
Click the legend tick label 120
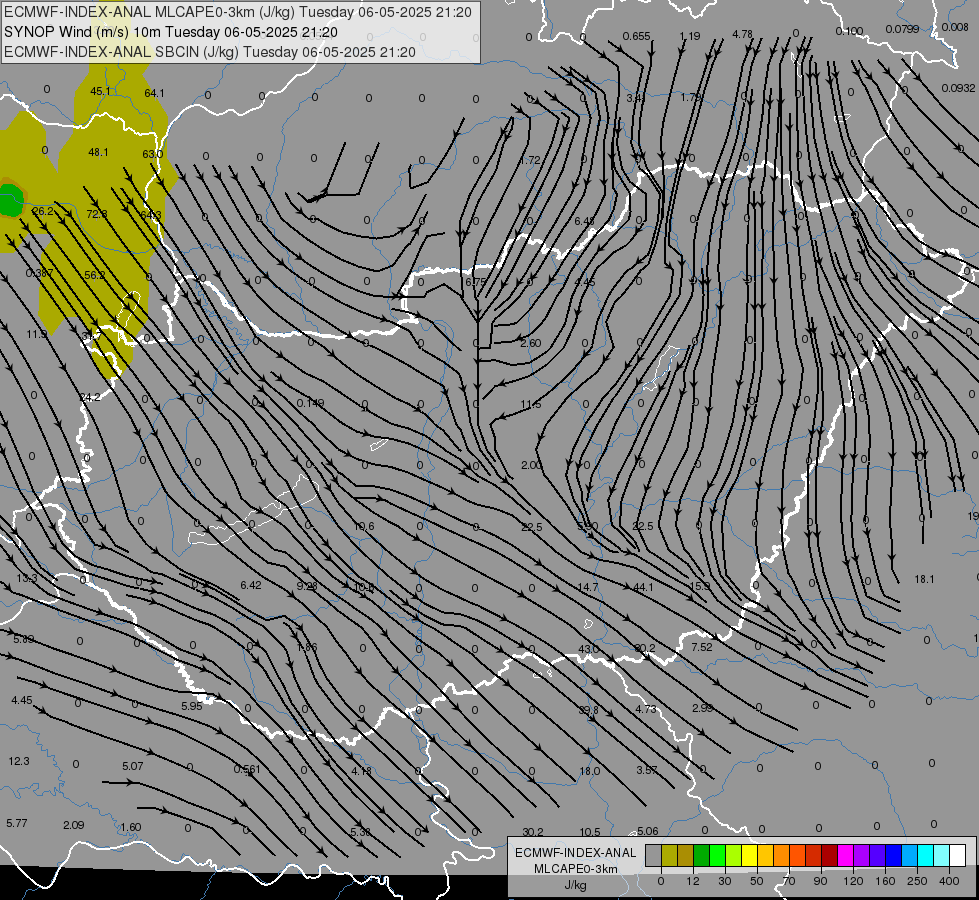(x=853, y=881)
